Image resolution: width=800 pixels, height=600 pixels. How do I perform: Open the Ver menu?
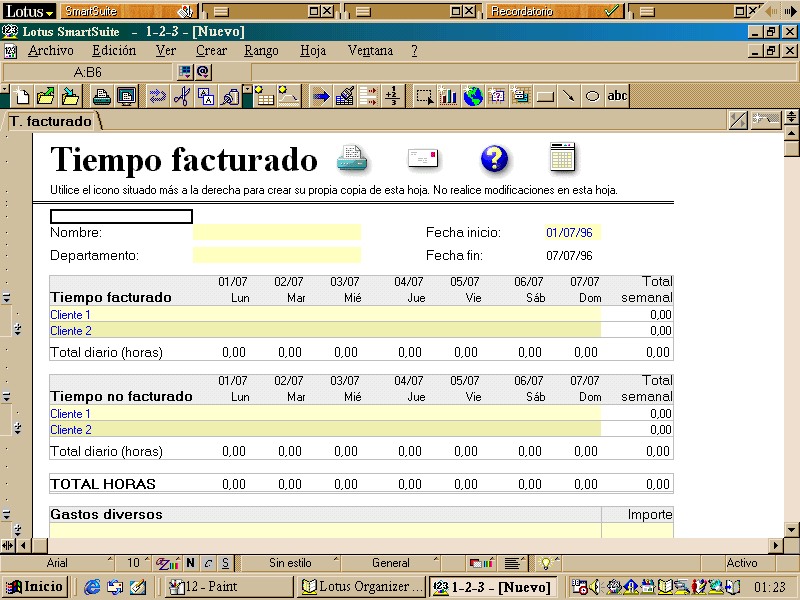166,51
